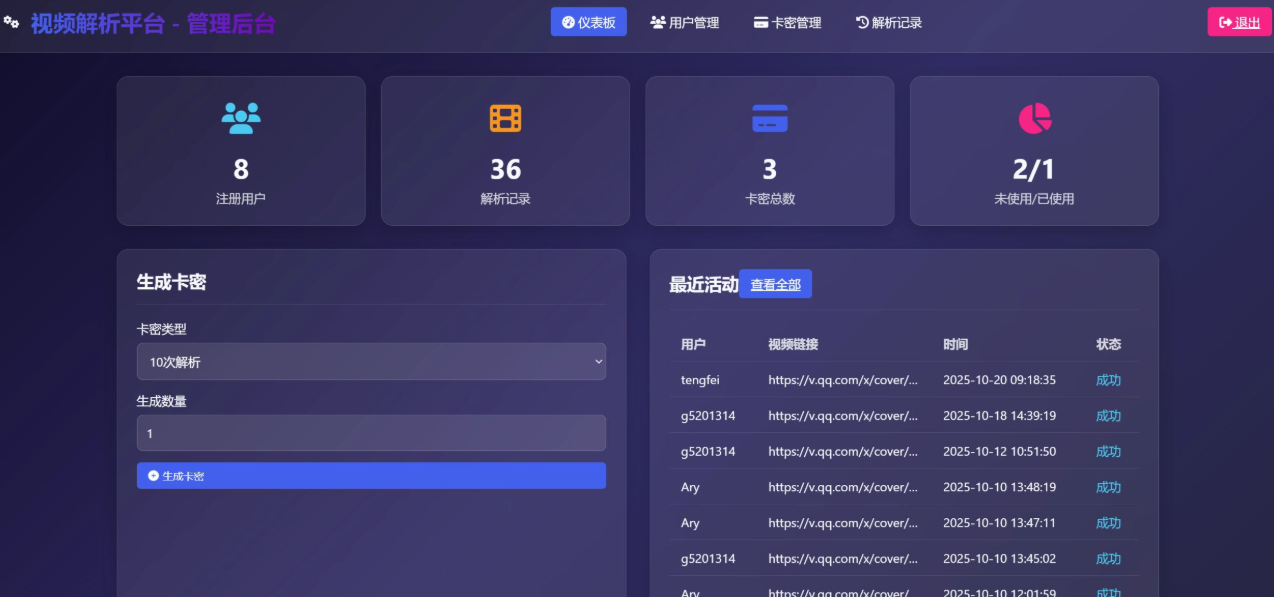Click username g5201314 in the 2025-10-12 row

coord(708,452)
